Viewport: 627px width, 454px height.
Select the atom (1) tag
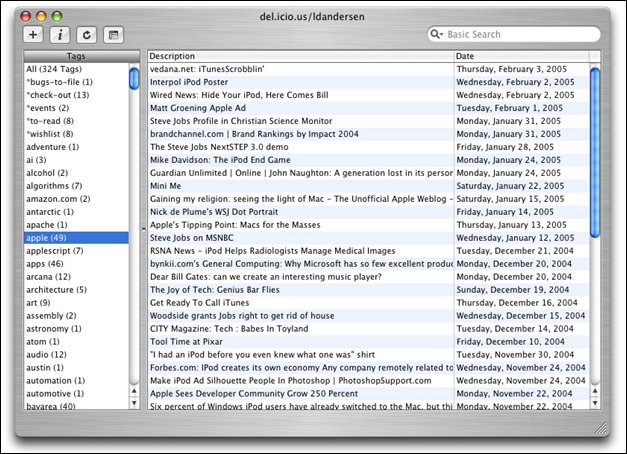[x=76, y=342]
